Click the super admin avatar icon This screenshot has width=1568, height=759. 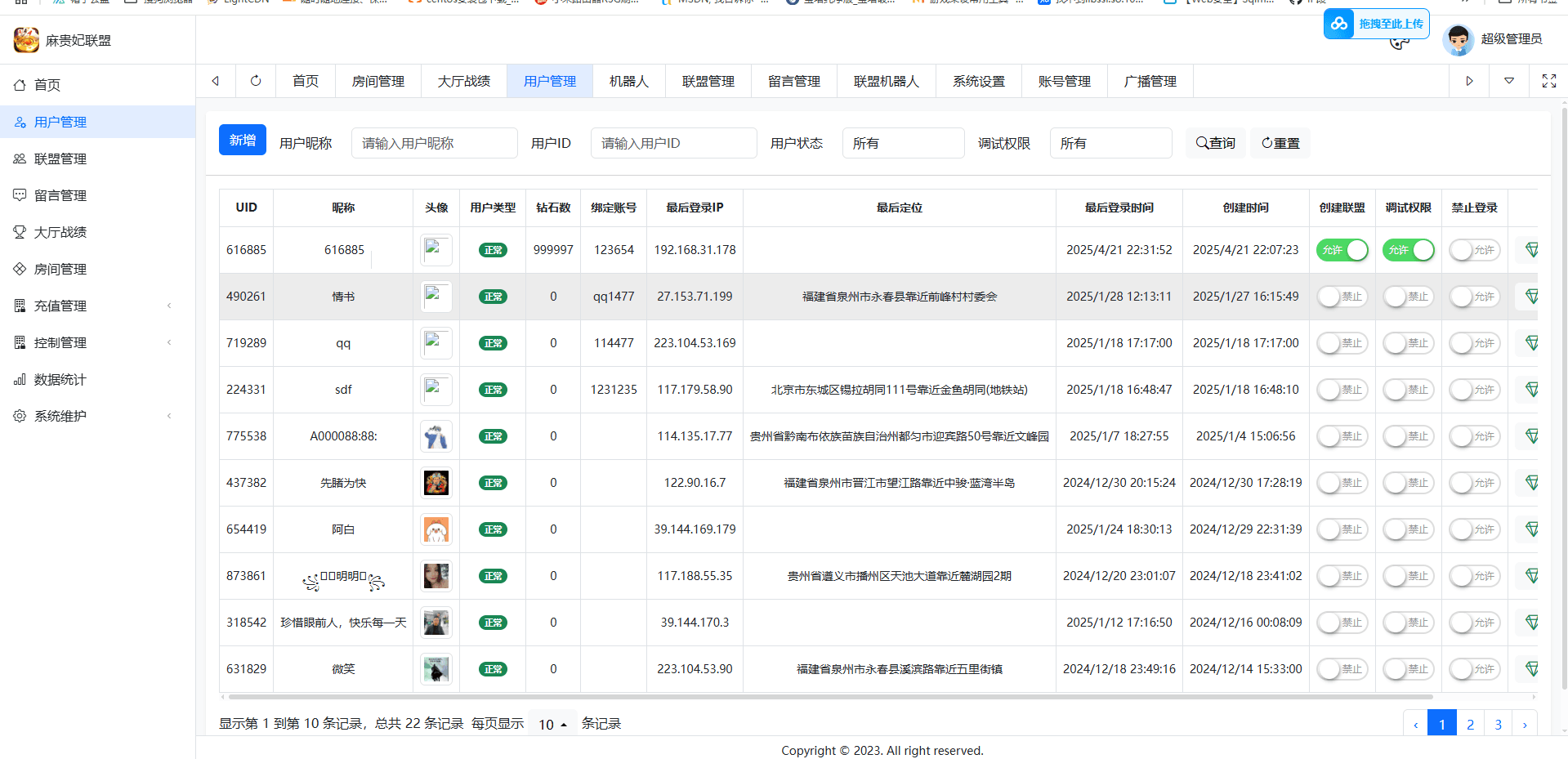pyautogui.click(x=1457, y=39)
